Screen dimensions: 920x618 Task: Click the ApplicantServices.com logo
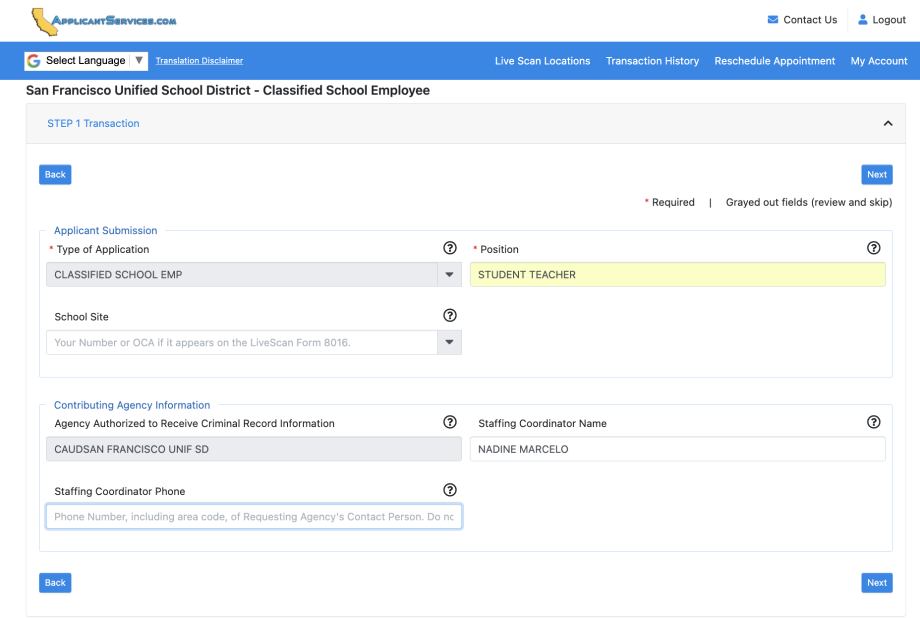click(x=103, y=20)
